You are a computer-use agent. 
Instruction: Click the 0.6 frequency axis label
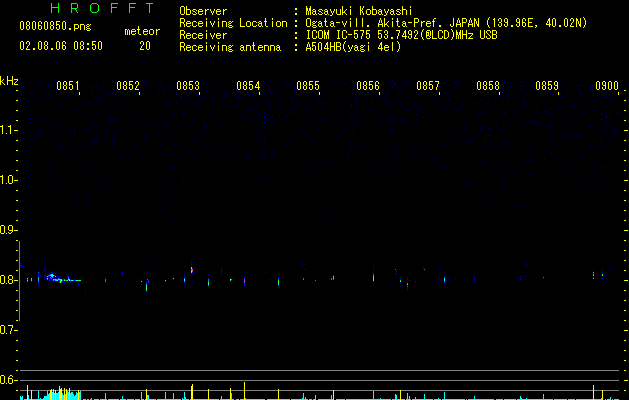pos(8,380)
